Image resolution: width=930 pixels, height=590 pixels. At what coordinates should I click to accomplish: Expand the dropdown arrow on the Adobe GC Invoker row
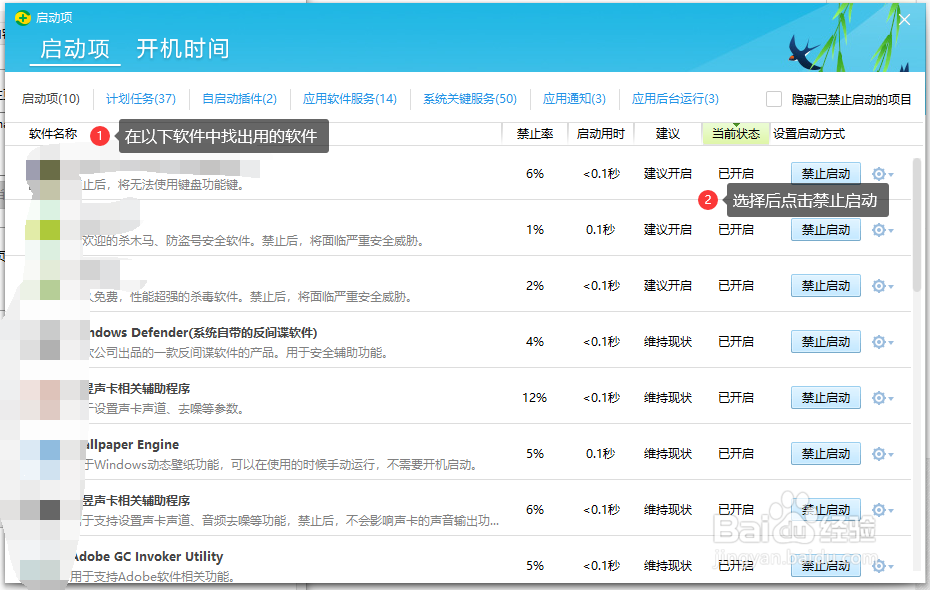(x=892, y=565)
